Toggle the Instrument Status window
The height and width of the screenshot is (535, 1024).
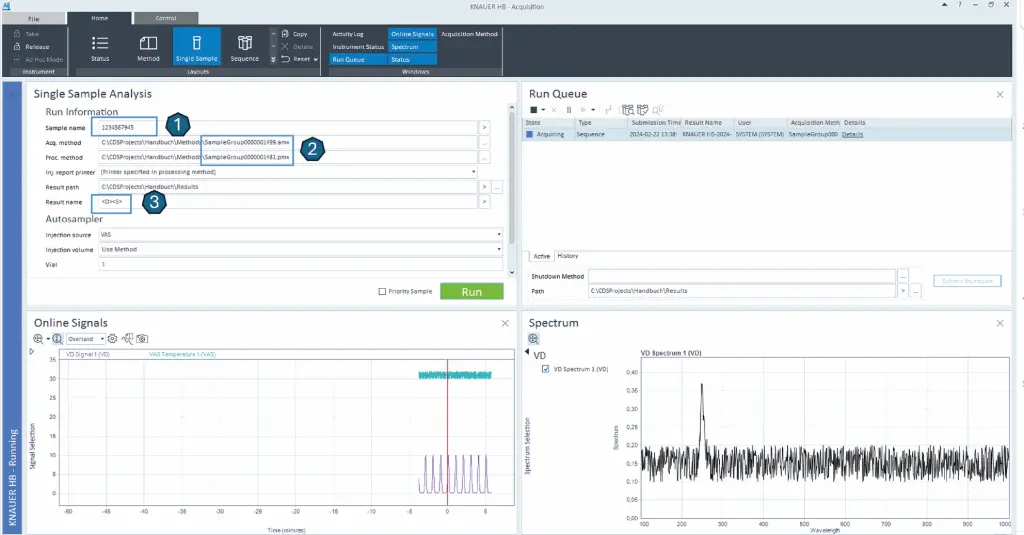[358, 47]
